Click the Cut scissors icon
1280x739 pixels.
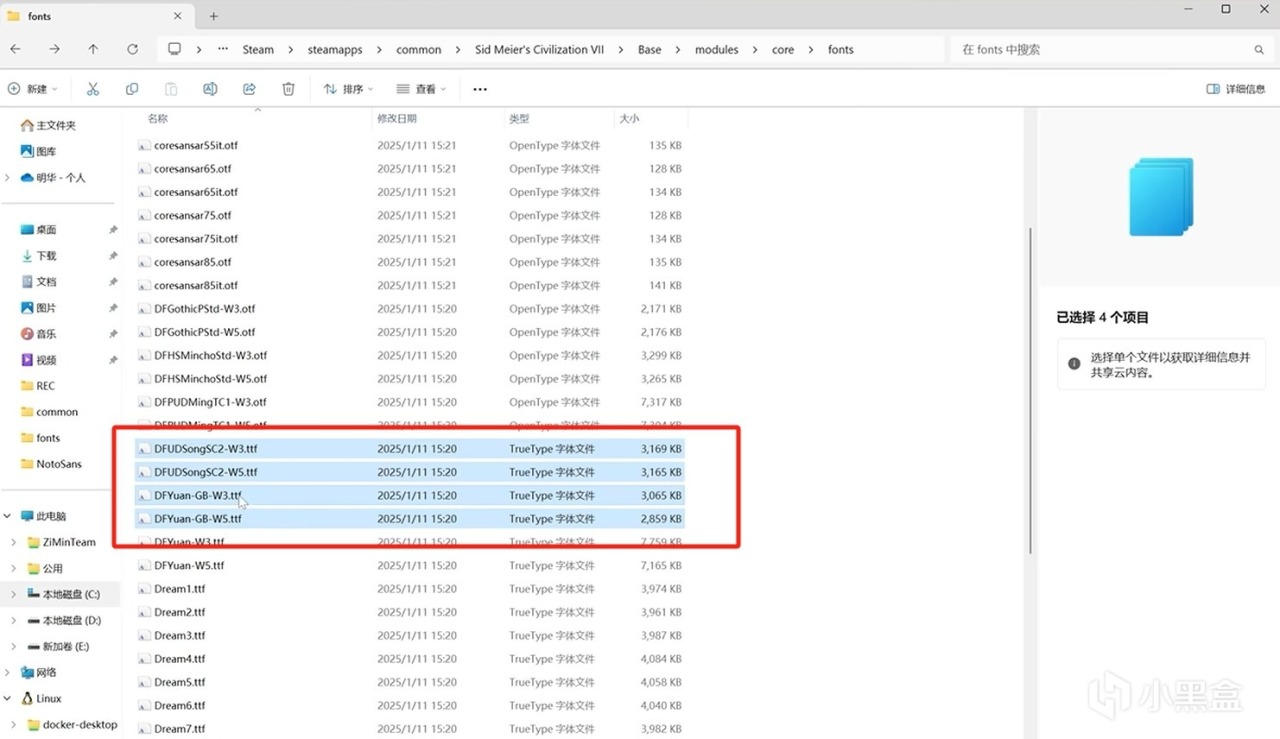[93, 89]
